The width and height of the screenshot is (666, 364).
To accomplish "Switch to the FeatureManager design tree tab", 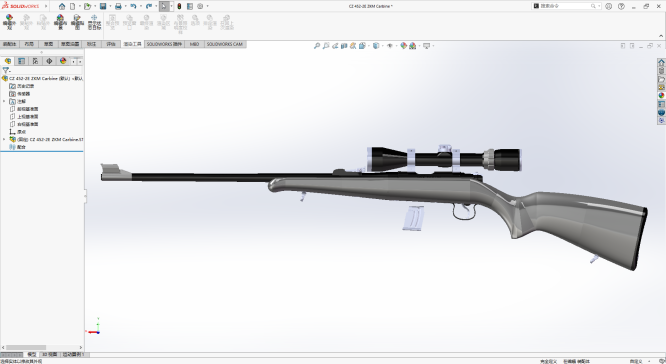I will (8, 61).
